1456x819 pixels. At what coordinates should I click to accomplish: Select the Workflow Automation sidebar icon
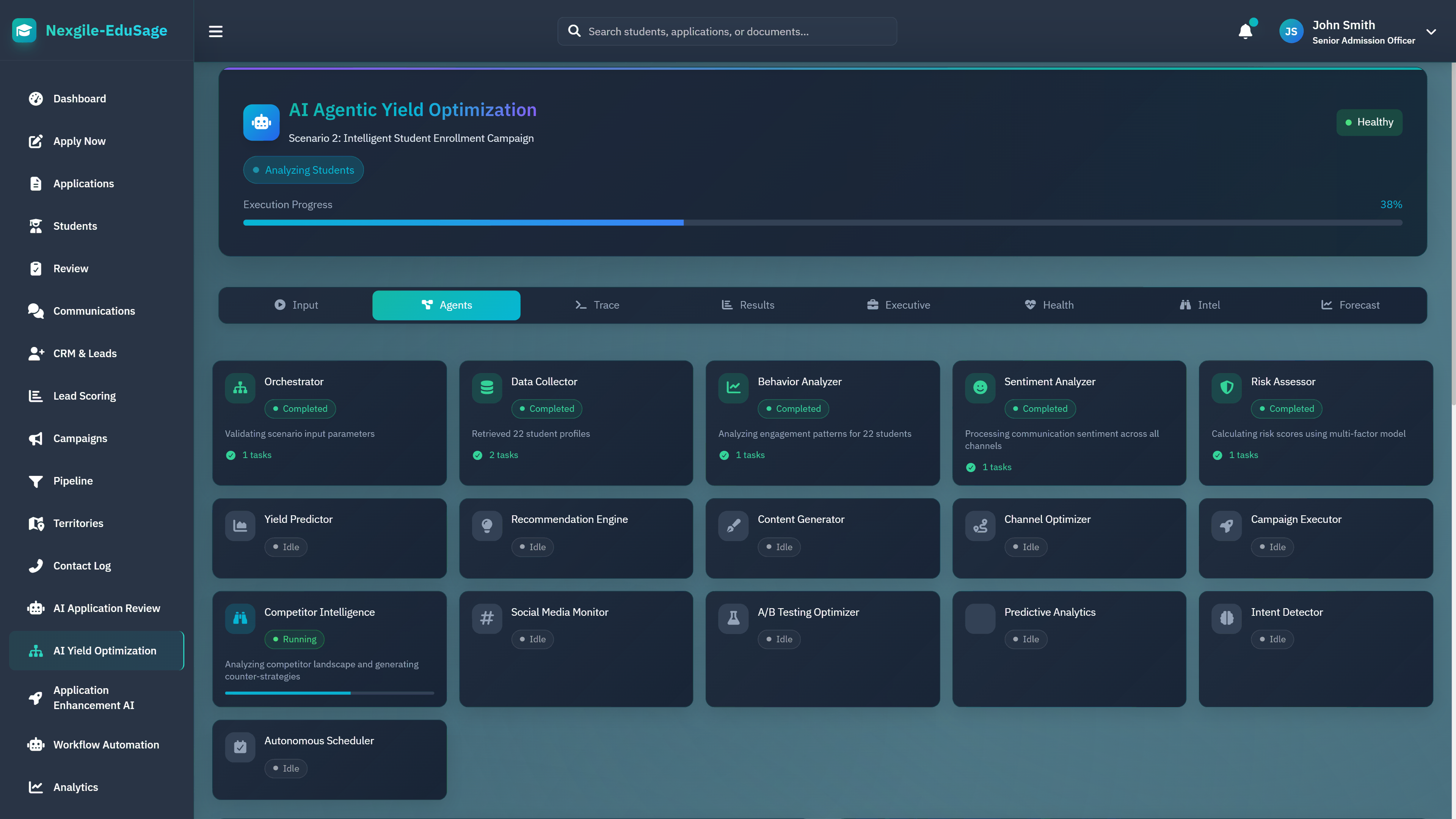[x=36, y=744]
